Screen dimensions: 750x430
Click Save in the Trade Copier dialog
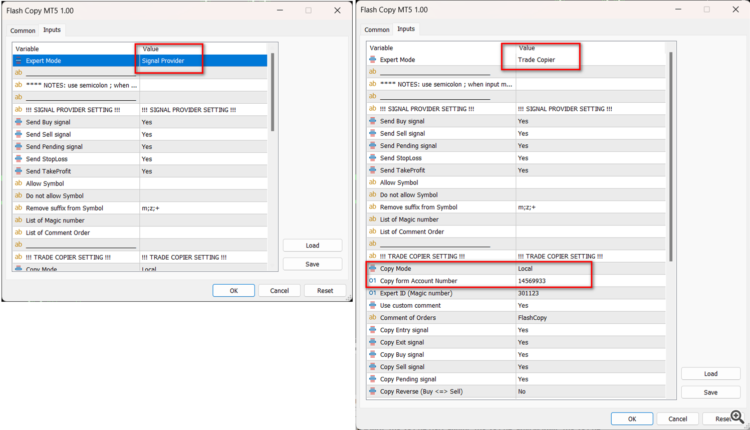coord(711,393)
